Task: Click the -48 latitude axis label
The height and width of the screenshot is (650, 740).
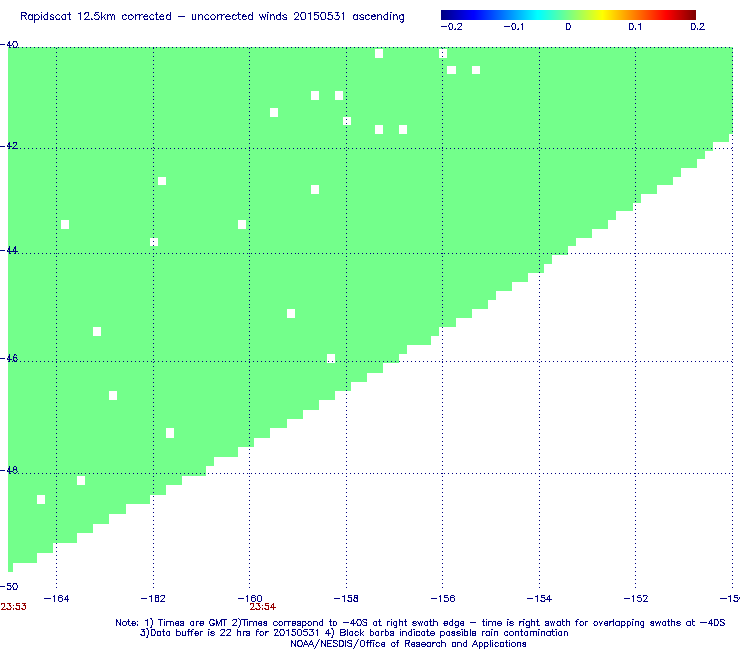Action: click(x=9, y=470)
